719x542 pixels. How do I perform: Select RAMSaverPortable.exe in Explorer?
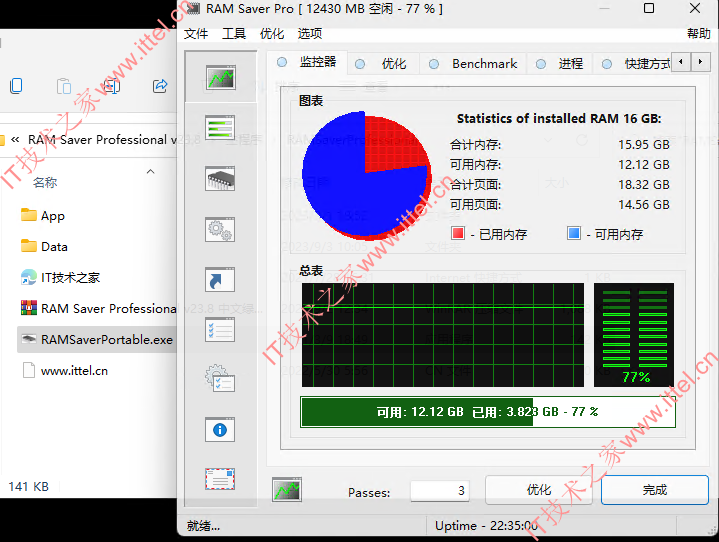tap(97, 340)
